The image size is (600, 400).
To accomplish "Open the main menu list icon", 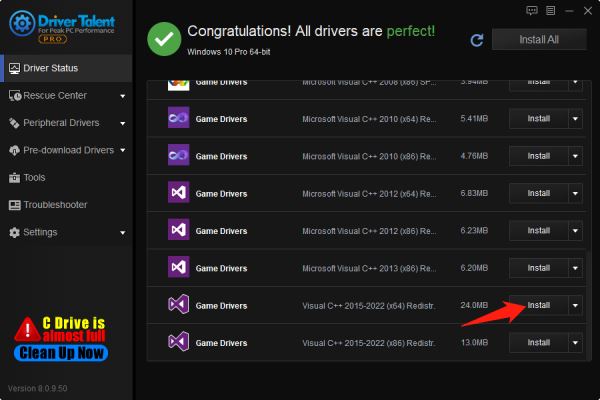I will (x=550, y=10).
